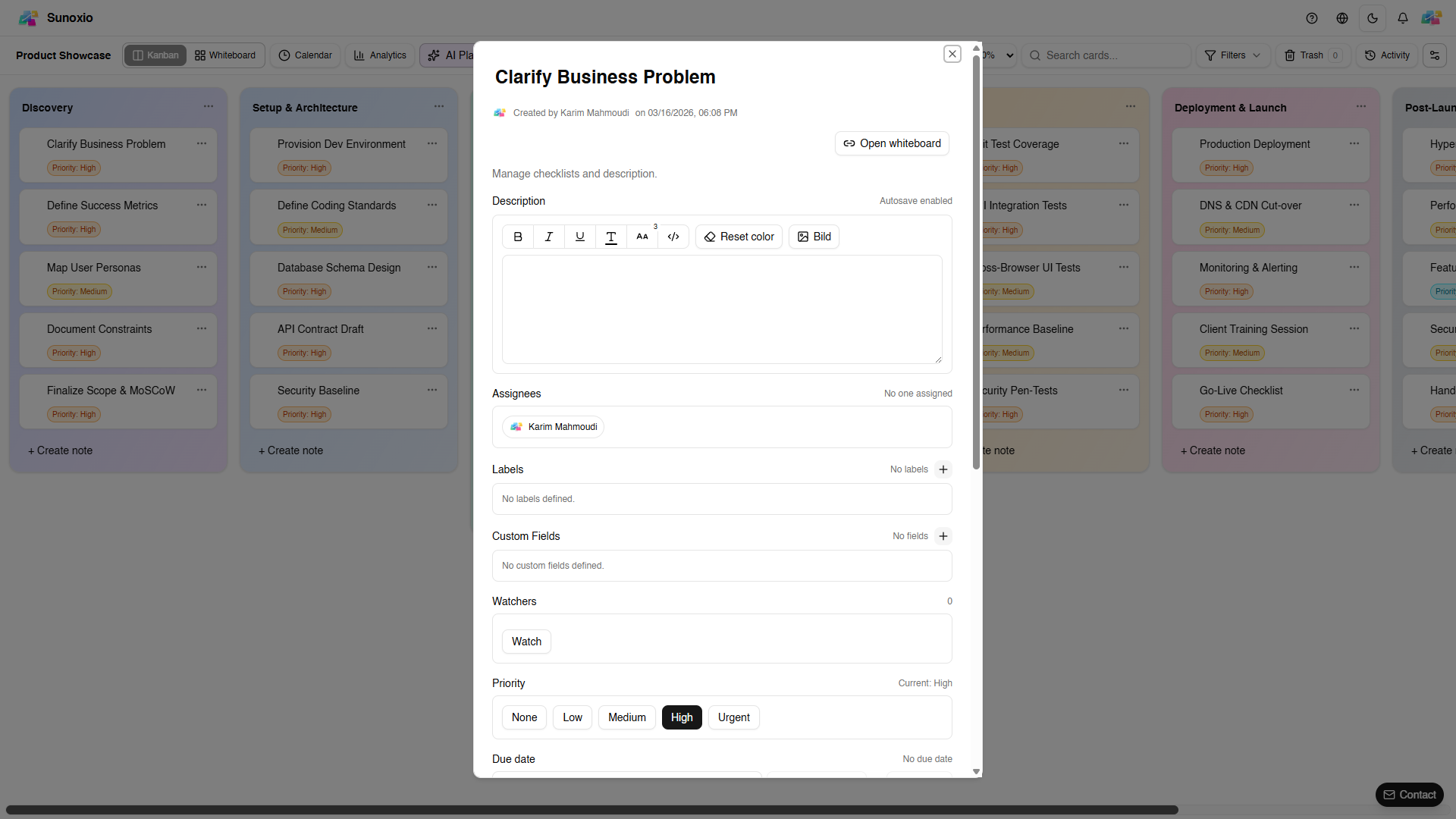Open Discovery column options menu
Screen dimensions: 1456x819
point(209,107)
